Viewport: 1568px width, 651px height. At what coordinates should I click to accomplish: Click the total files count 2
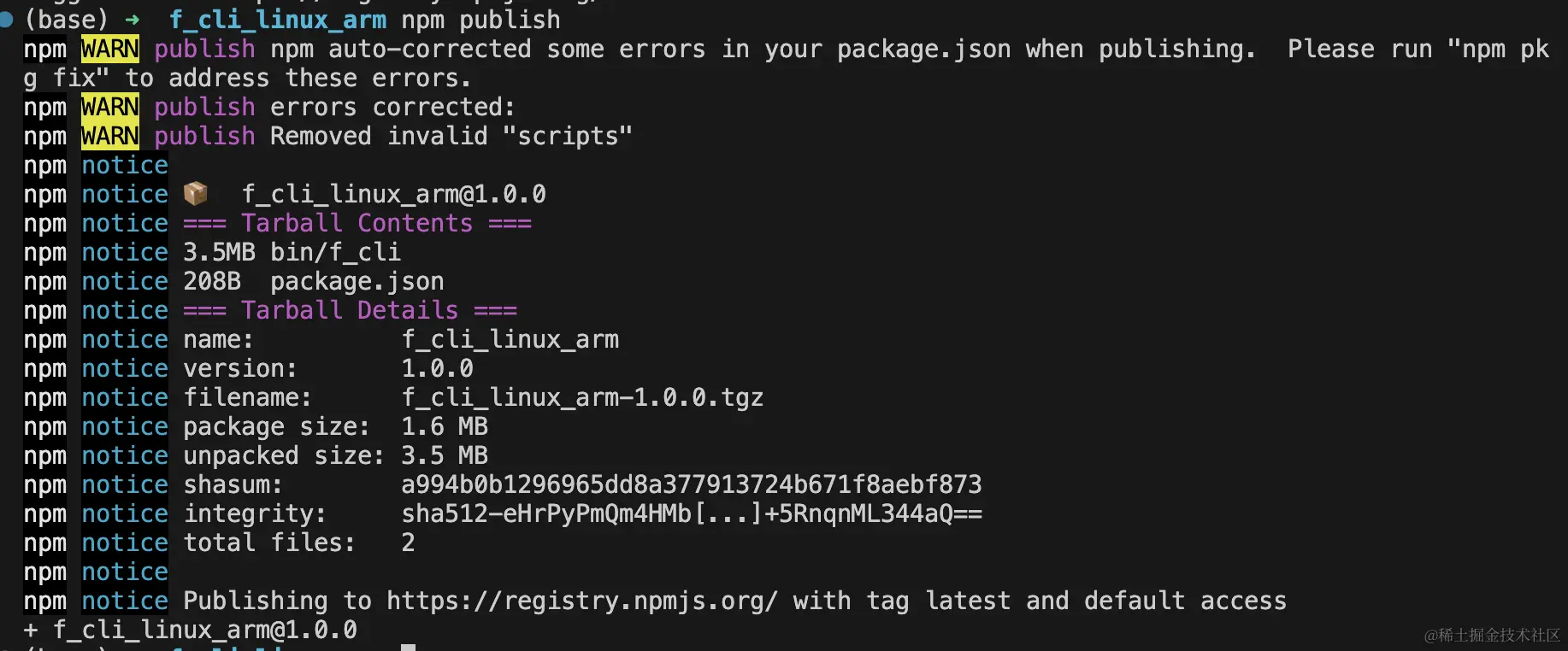pos(408,542)
